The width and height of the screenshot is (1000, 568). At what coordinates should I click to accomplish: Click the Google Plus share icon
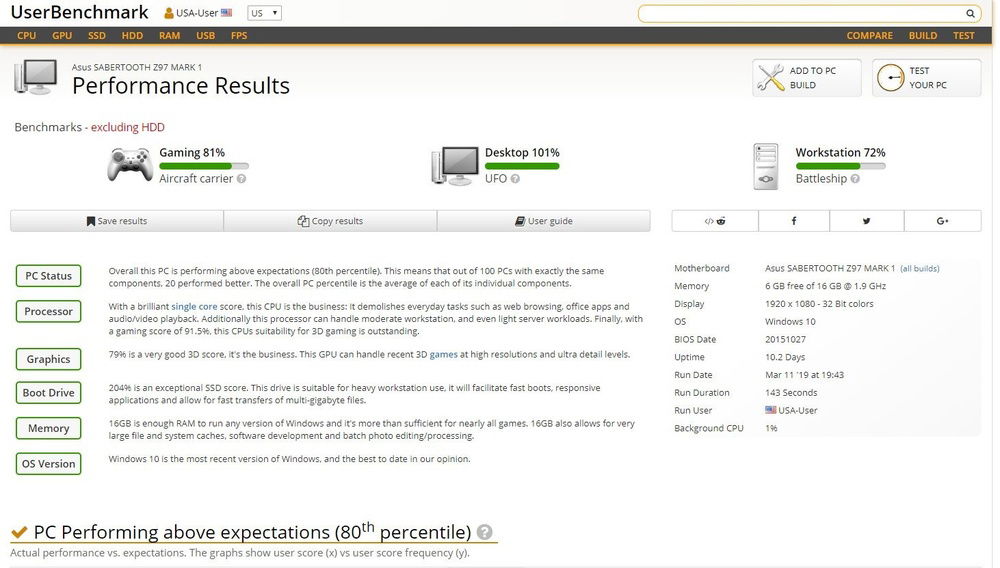pos(942,221)
